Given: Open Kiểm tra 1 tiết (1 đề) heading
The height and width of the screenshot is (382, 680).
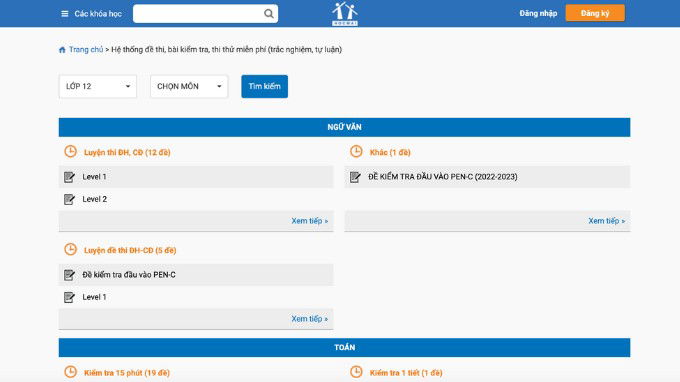Looking at the screenshot, I should pyautogui.click(x=406, y=372).
